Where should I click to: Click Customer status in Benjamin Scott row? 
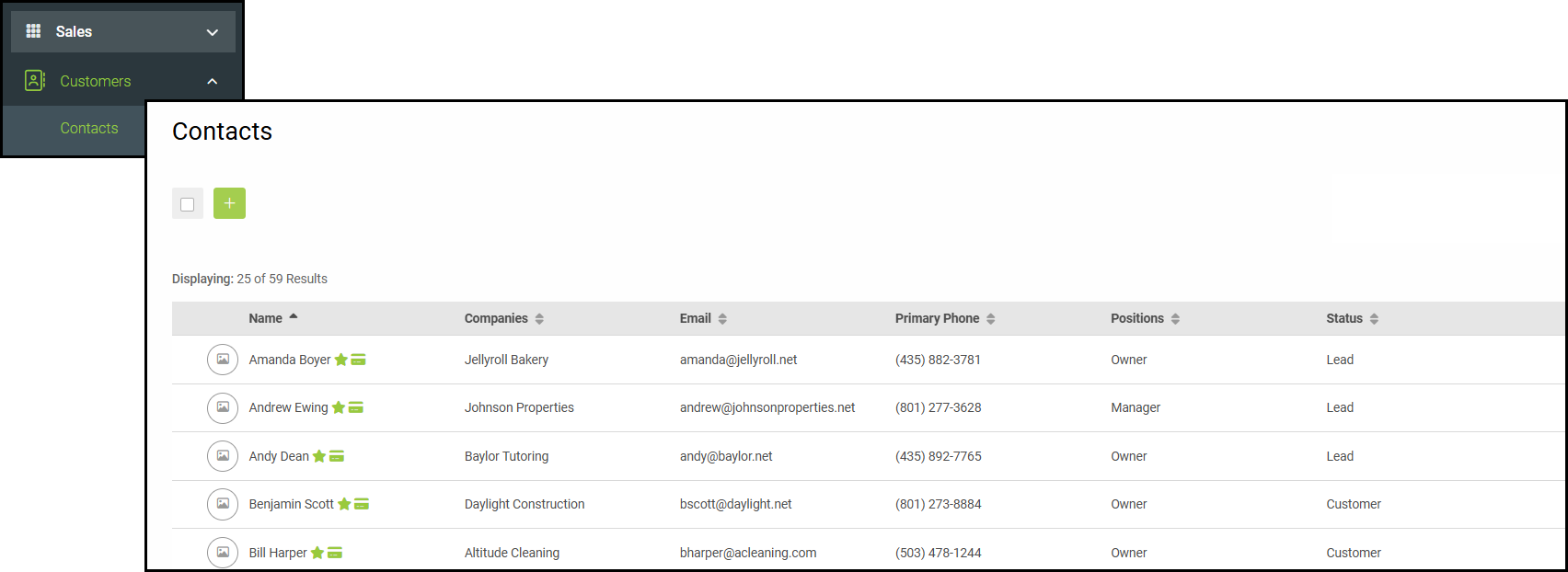point(1354,504)
